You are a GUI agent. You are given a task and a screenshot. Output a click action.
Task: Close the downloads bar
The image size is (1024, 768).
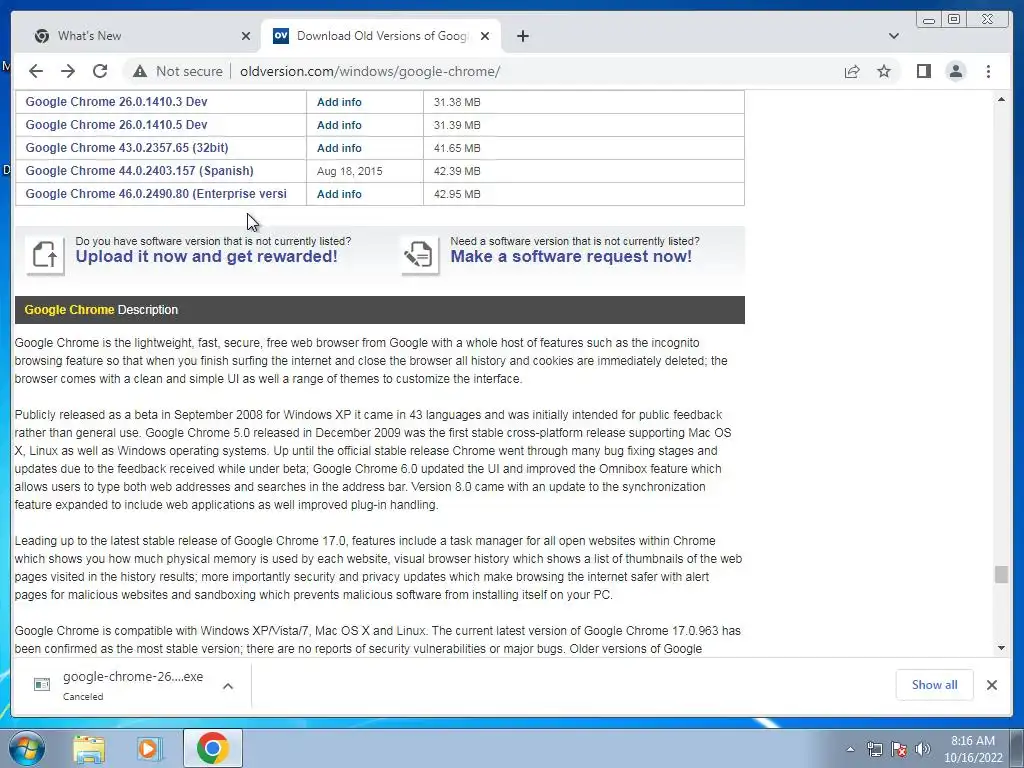991,684
